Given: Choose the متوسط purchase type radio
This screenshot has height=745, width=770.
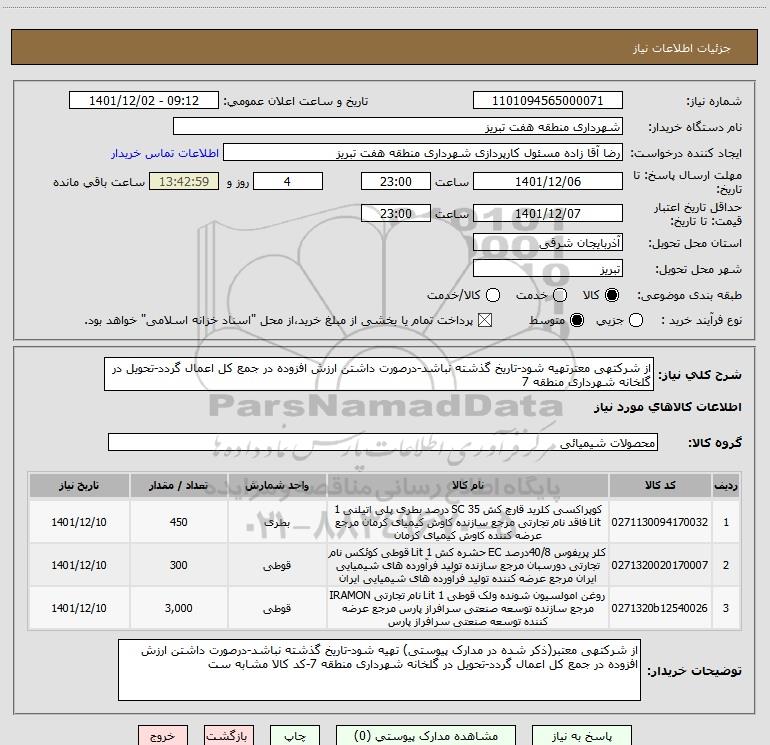Looking at the screenshot, I should tap(577, 321).
